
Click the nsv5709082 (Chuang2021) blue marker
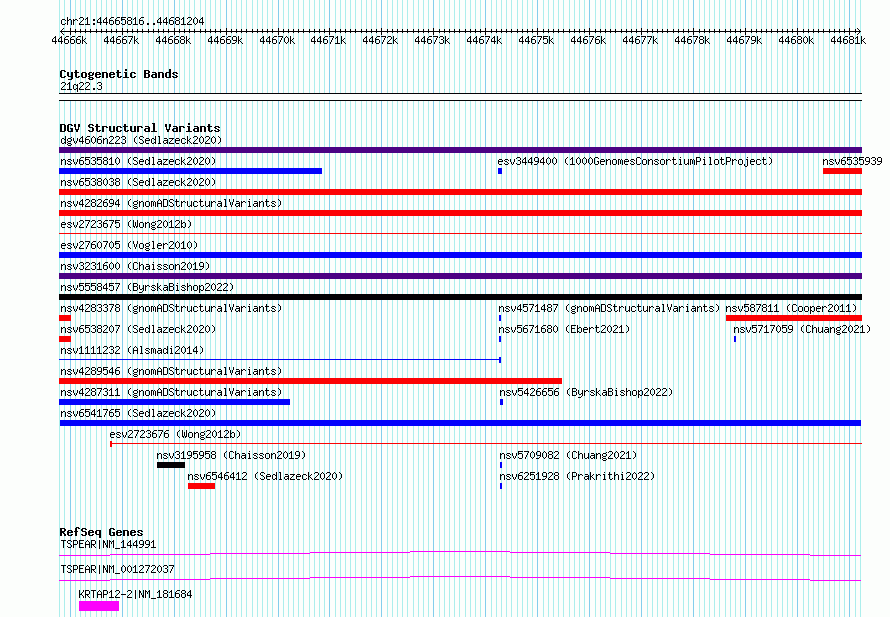tap(501, 465)
